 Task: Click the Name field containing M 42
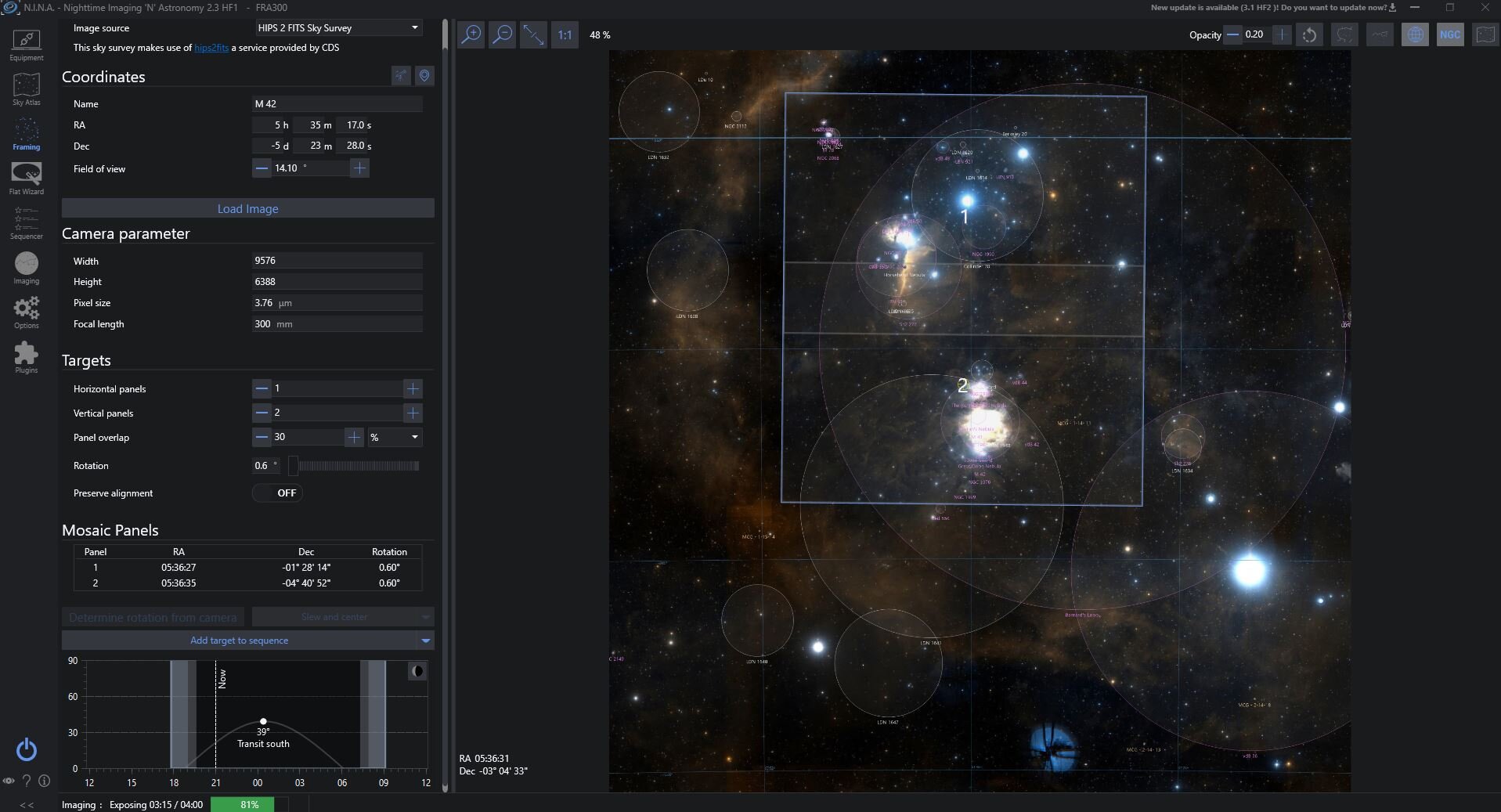pos(337,103)
